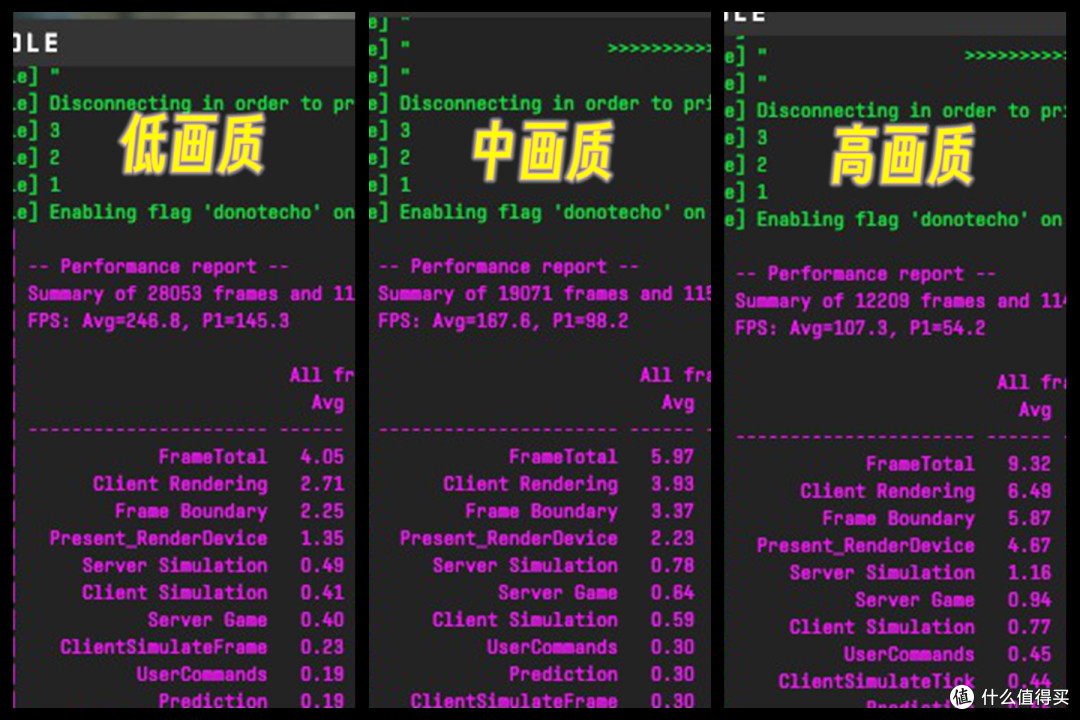Select Server Game value 0.64
This screenshot has width=1080, height=720.
672,593
